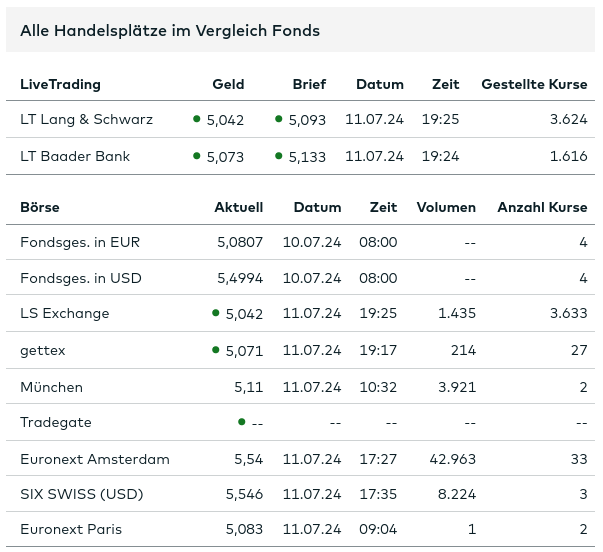
Task: Click green dot beside Lang & Schwarz Brief price
Action: pos(279,119)
